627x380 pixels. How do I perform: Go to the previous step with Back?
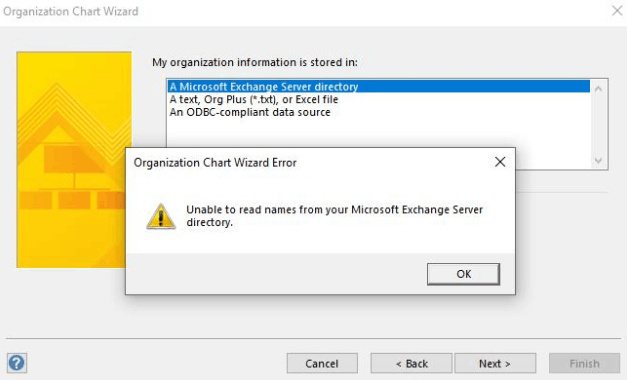411,363
